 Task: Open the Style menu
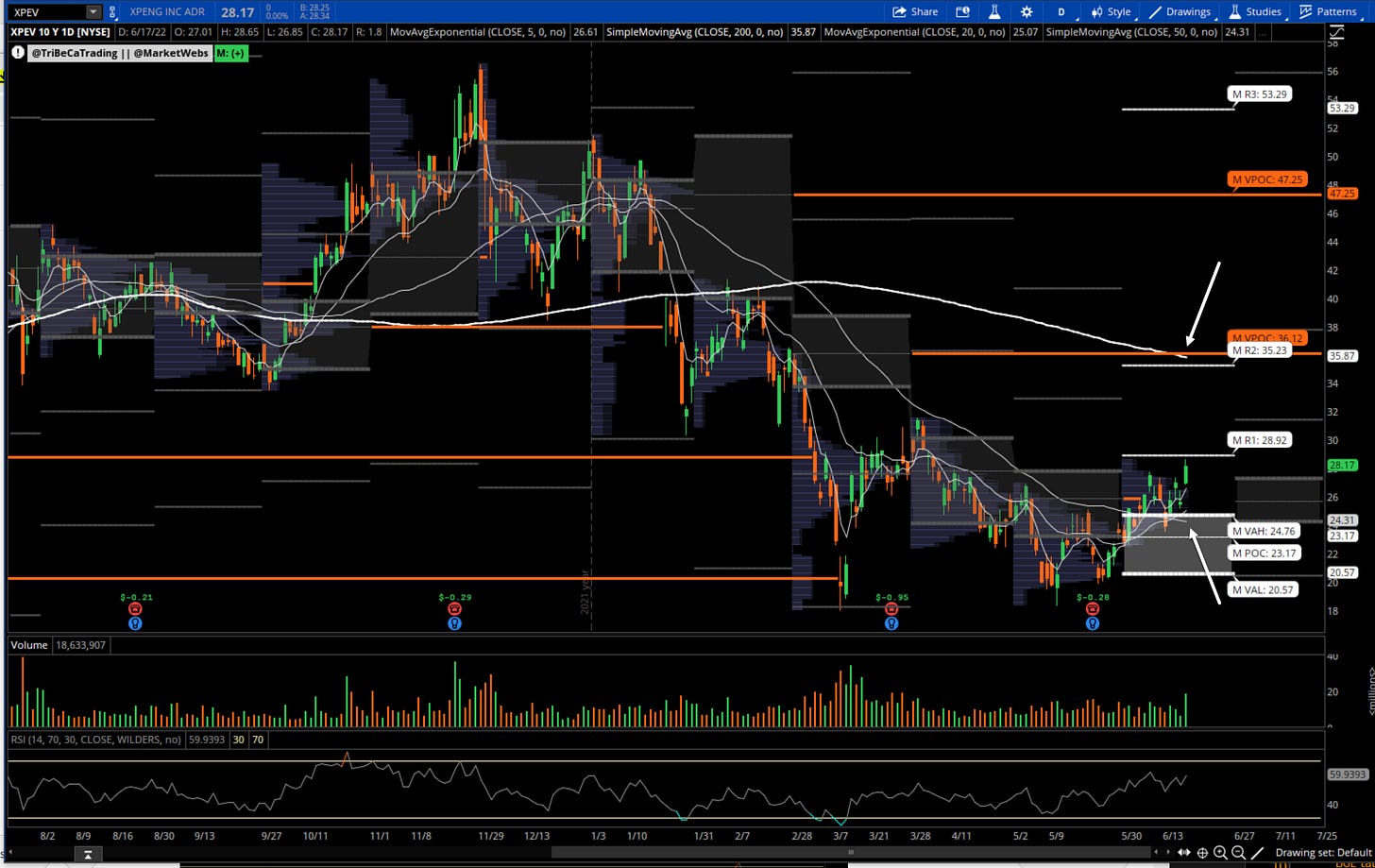pos(1111,11)
